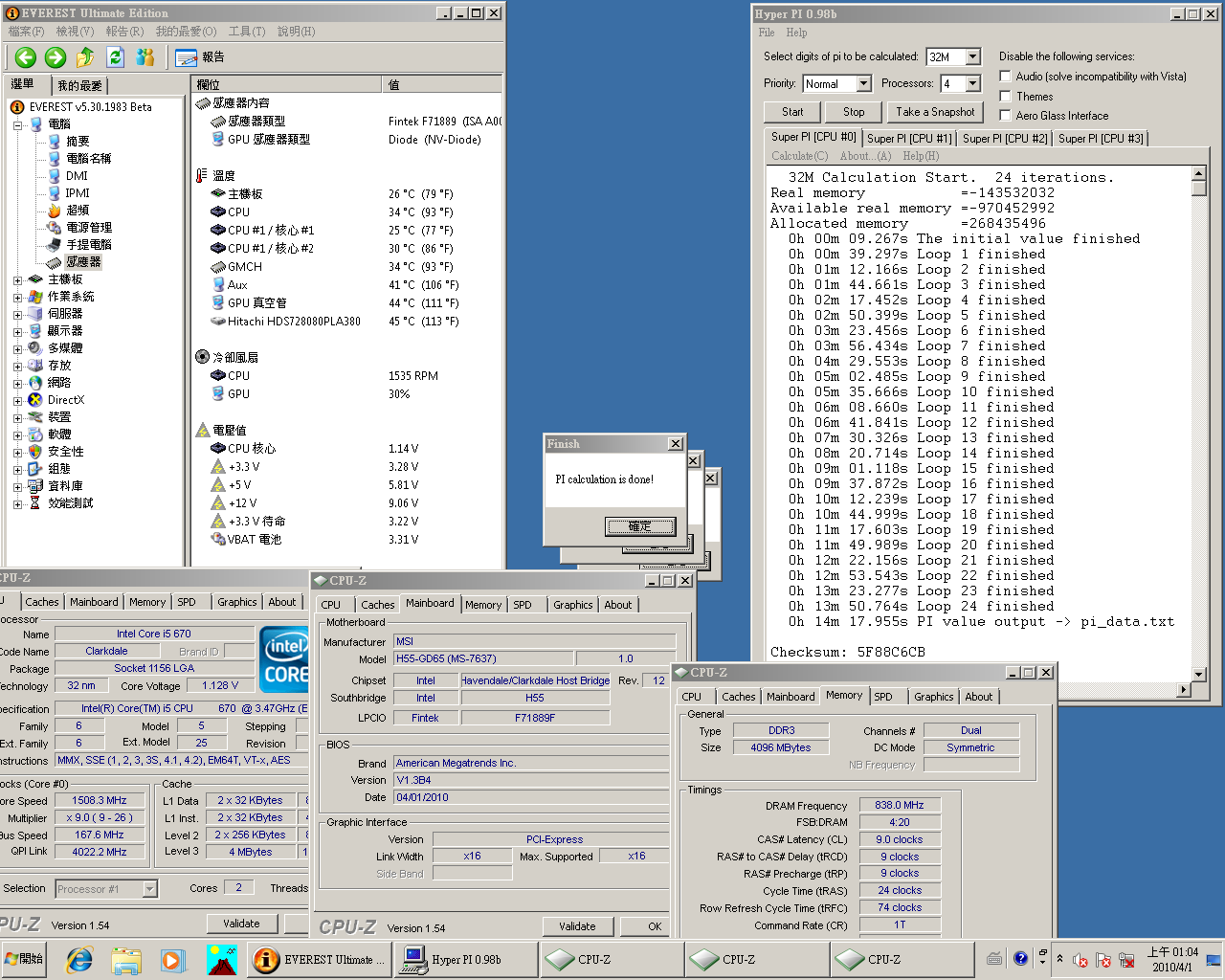Open the Priority Normal dropdown
This screenshot has height=980, width=1225.
863,83
